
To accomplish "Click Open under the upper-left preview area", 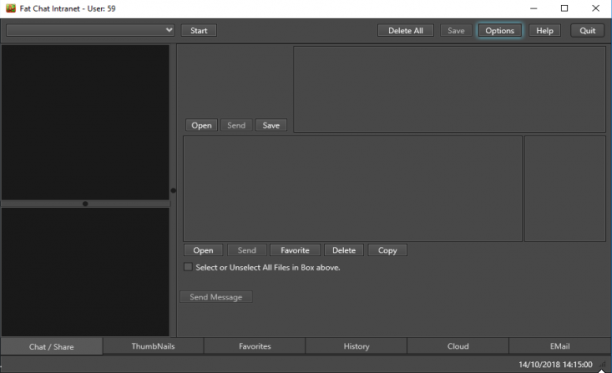I will [x=201, y=125].
